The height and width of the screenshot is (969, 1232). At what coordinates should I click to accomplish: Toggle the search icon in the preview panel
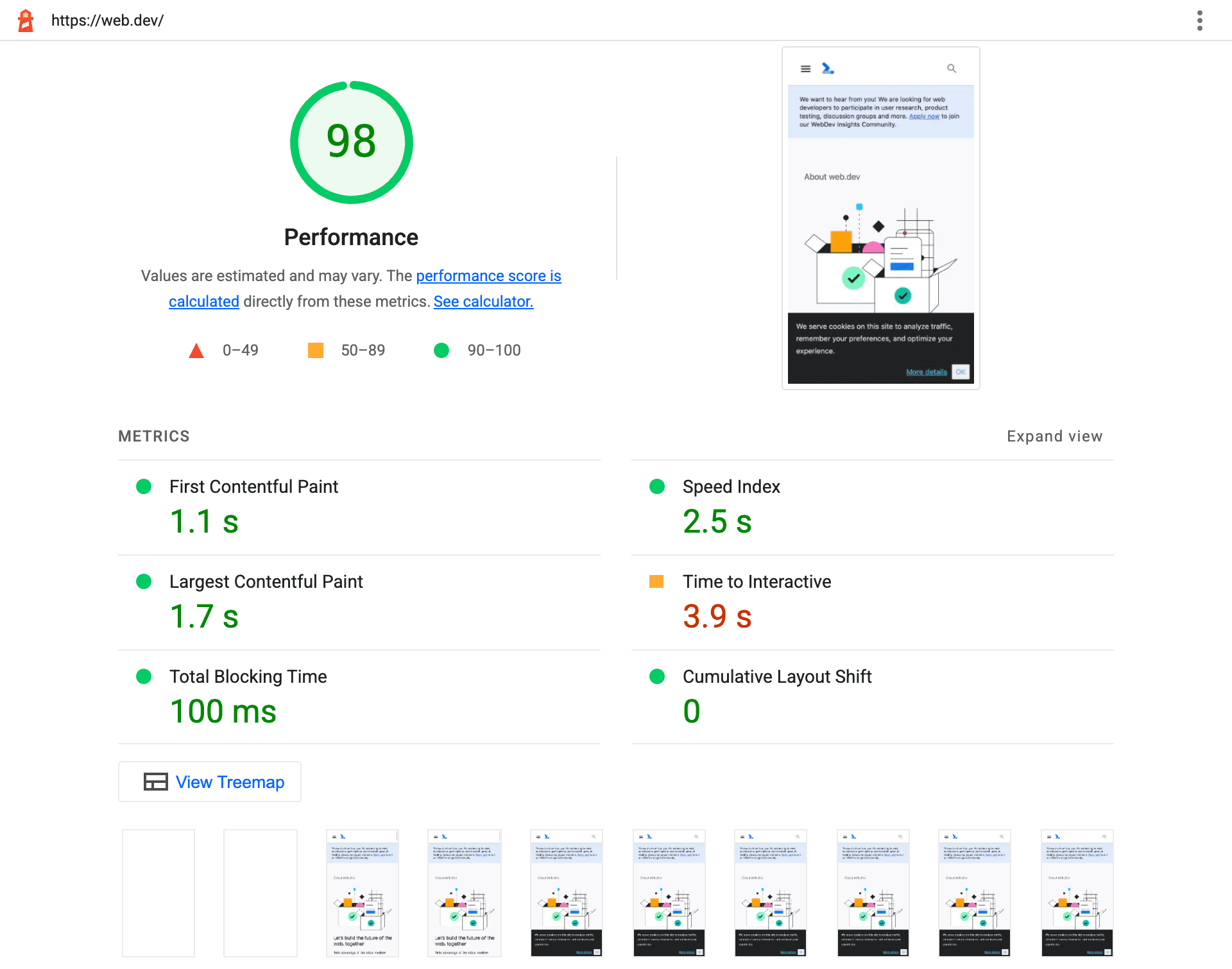pos(954,68)
